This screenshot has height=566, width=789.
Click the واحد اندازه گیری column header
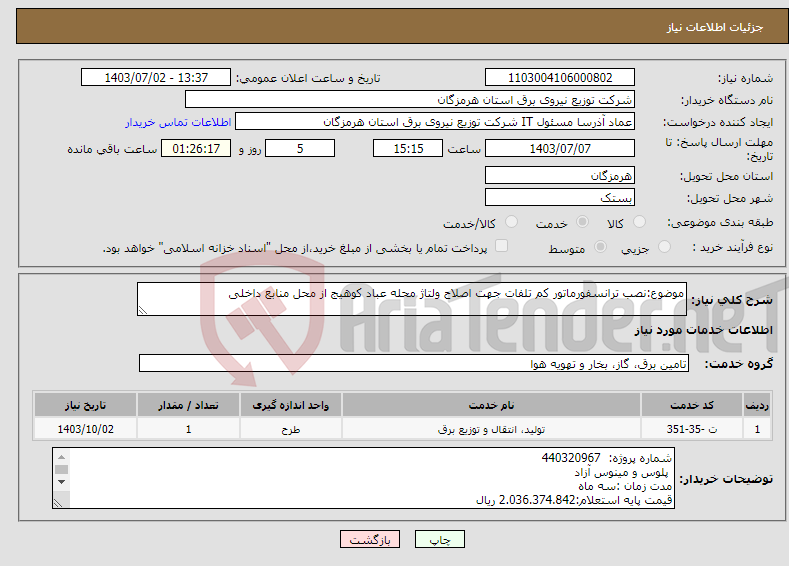tap(291, 405)
